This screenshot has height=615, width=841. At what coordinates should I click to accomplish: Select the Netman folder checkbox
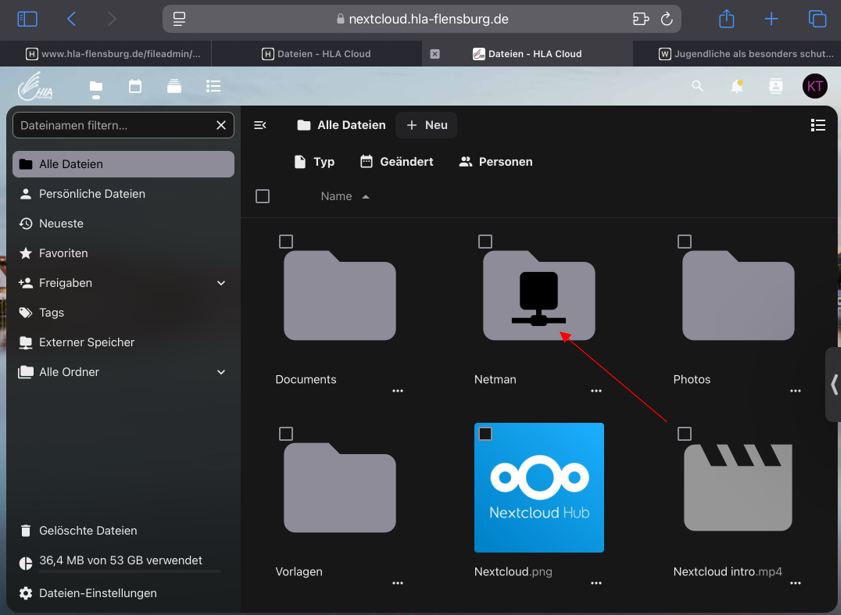(485, 241)
